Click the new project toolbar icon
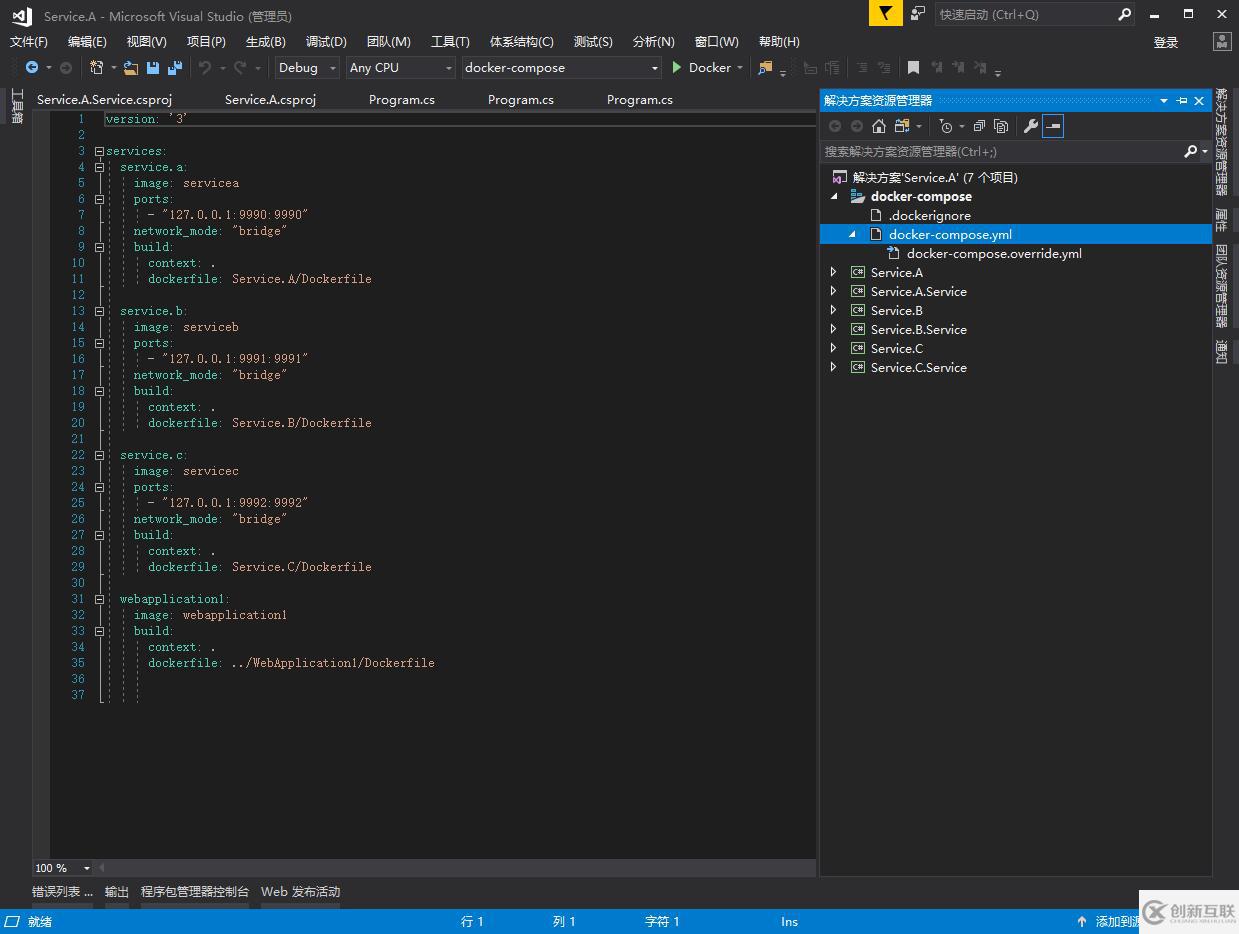This screenshot has width=1239, height=934. tap(97, 68)
